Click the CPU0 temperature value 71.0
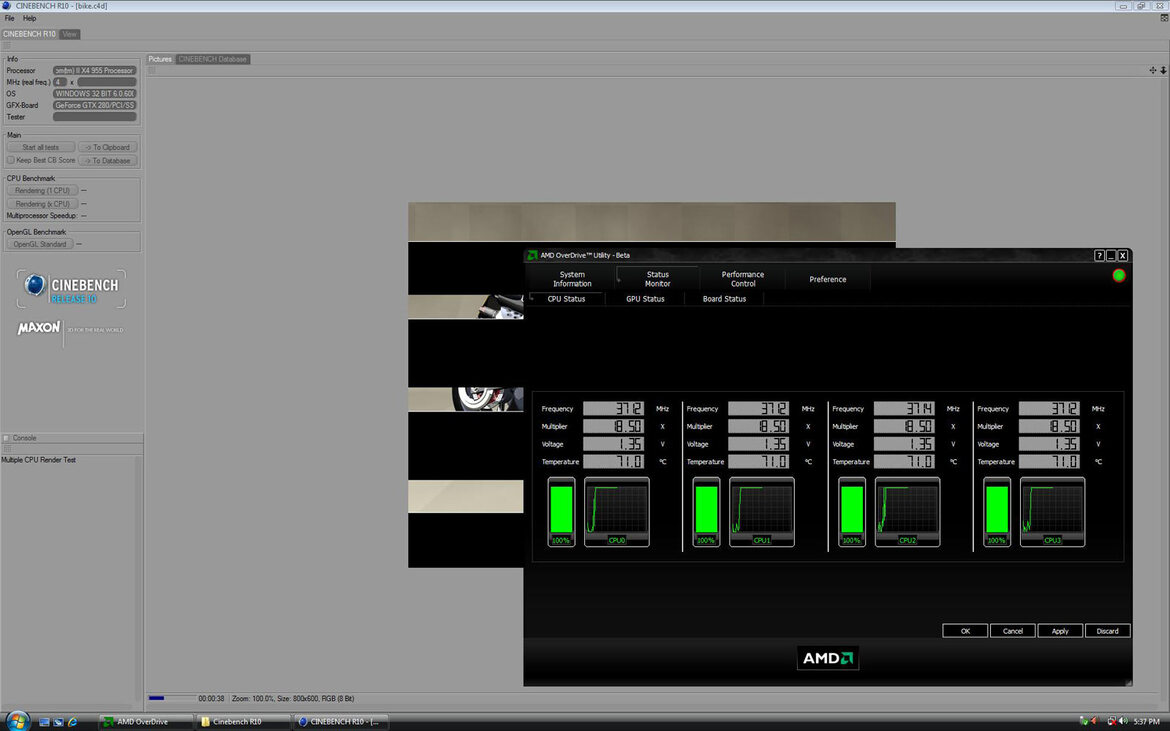 [613, 462]
